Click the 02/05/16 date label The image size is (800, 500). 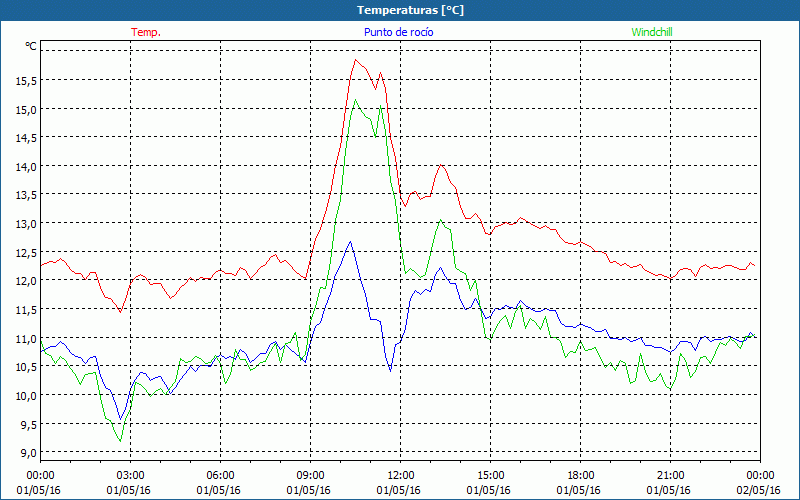coord(759,490)
